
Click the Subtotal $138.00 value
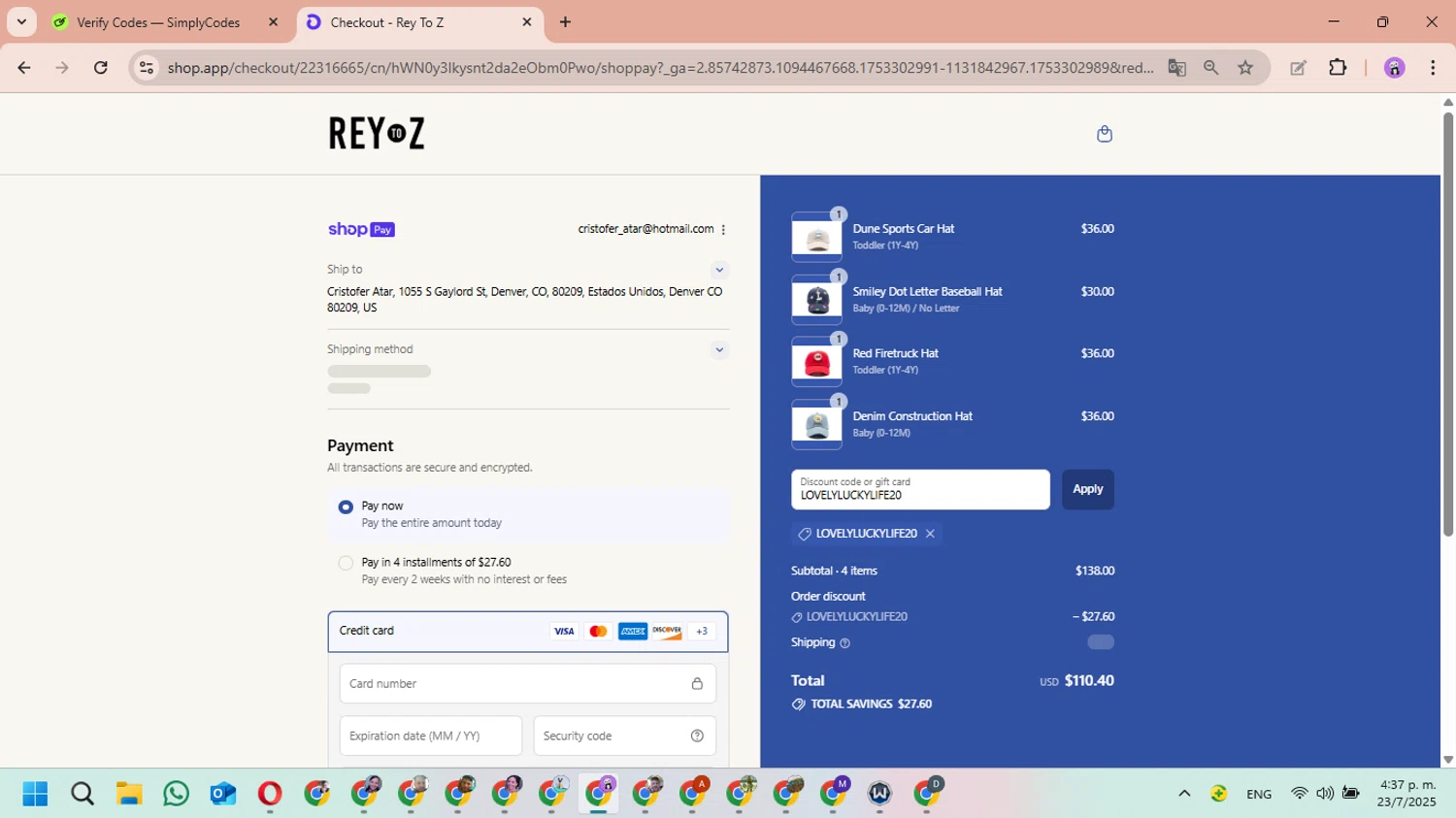1095,572
